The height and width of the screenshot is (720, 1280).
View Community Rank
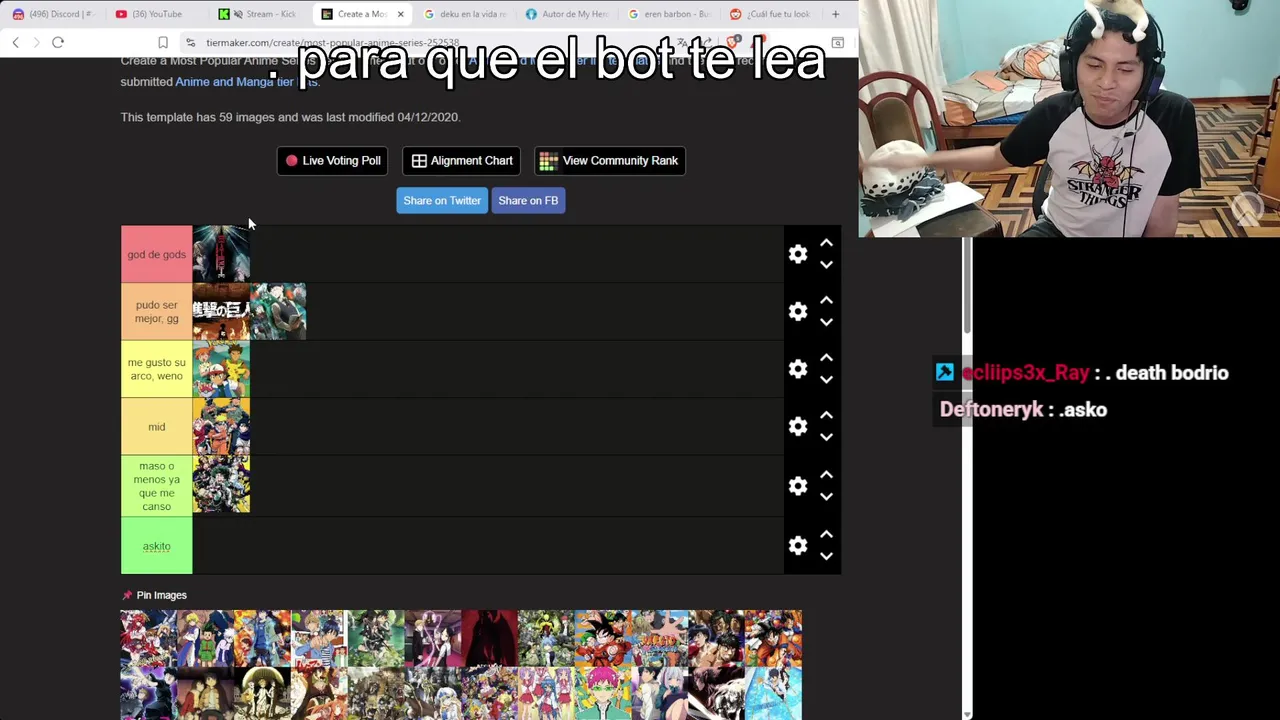(x=610, y=160)
